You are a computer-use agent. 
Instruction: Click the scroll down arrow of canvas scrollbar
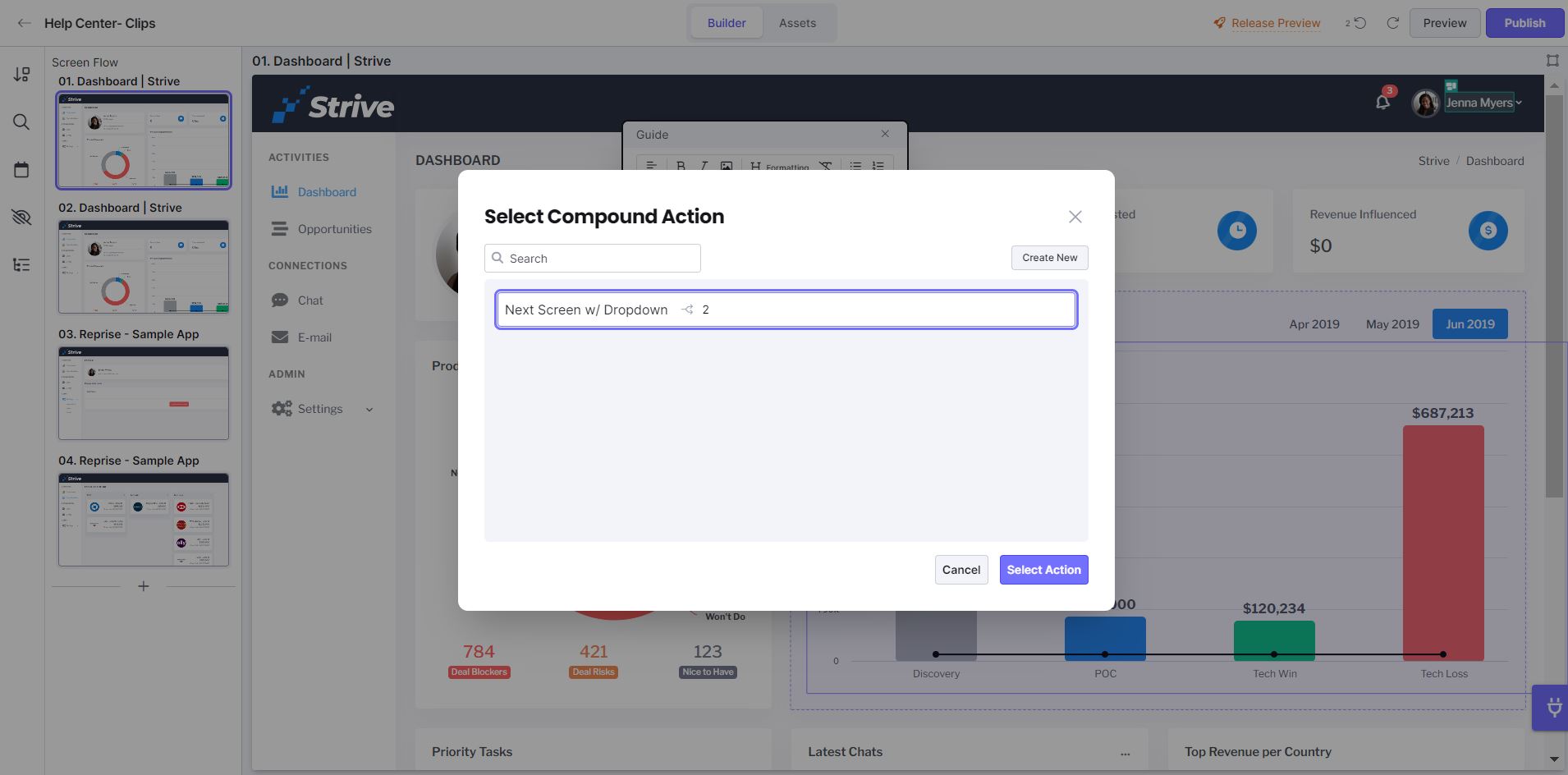tap(1553, 759)
